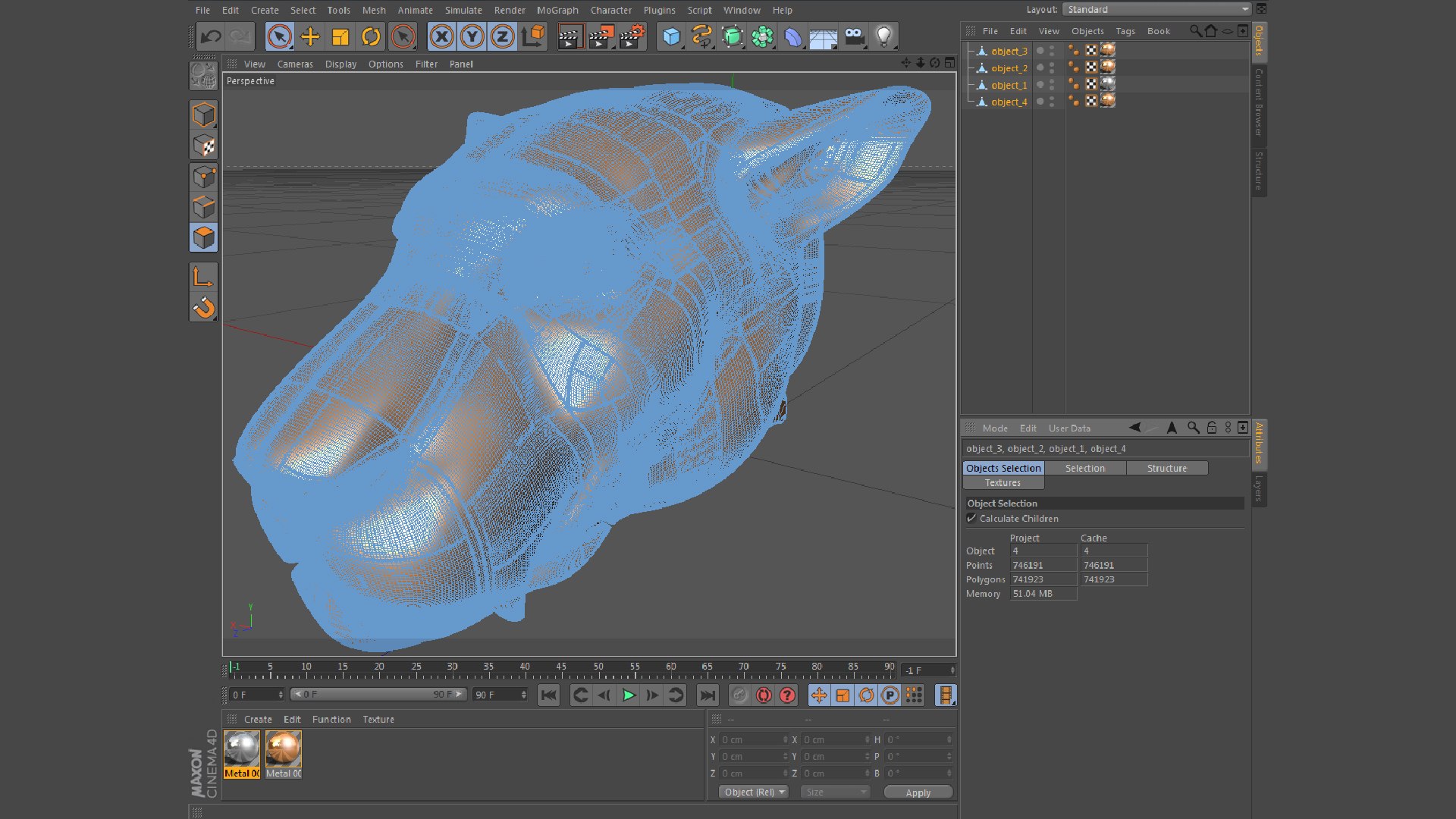The image size is (1456, 819).
Task: Activate the Move tool
Action: click(310, 36)
